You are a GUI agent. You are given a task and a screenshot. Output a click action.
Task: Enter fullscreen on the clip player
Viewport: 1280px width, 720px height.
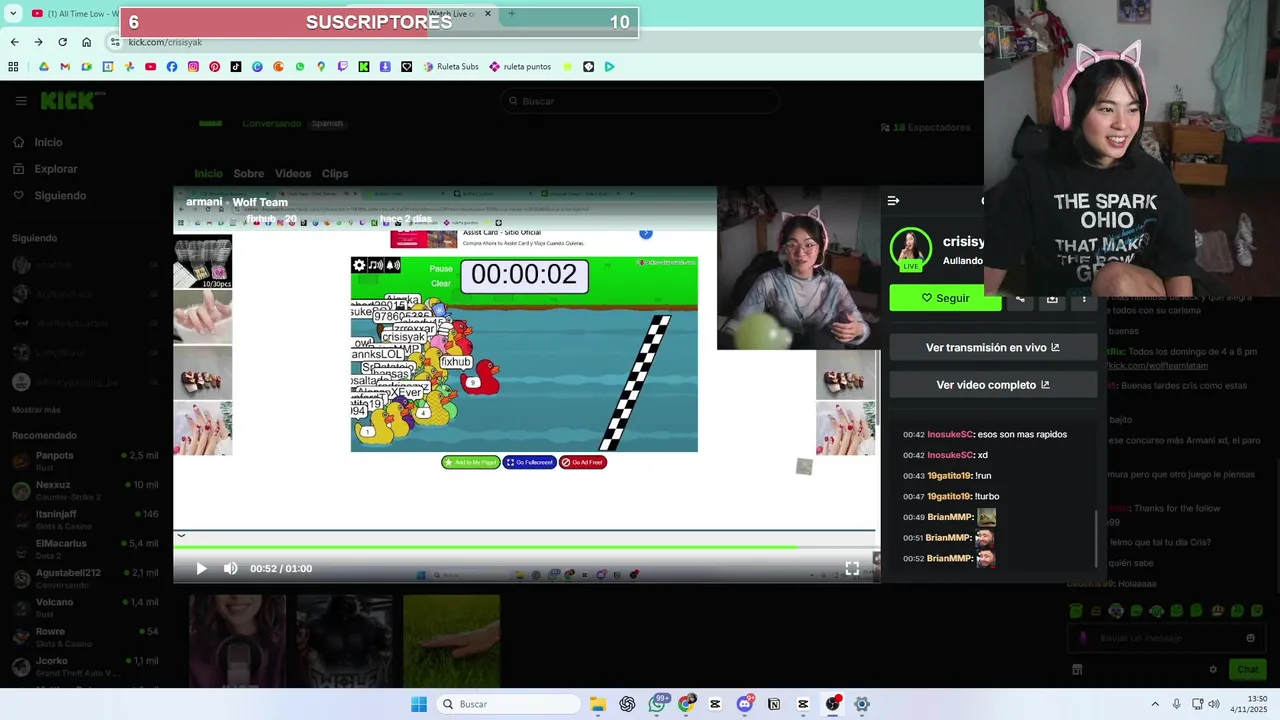852,568
